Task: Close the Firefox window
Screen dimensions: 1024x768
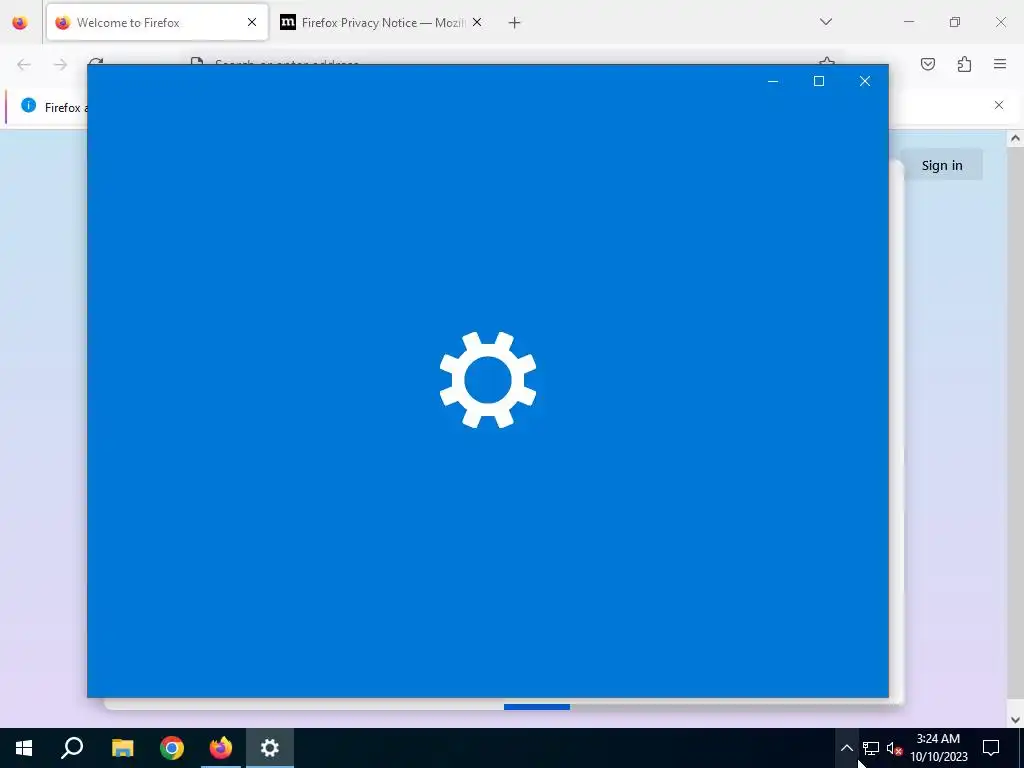Action: click(1000, 22)
